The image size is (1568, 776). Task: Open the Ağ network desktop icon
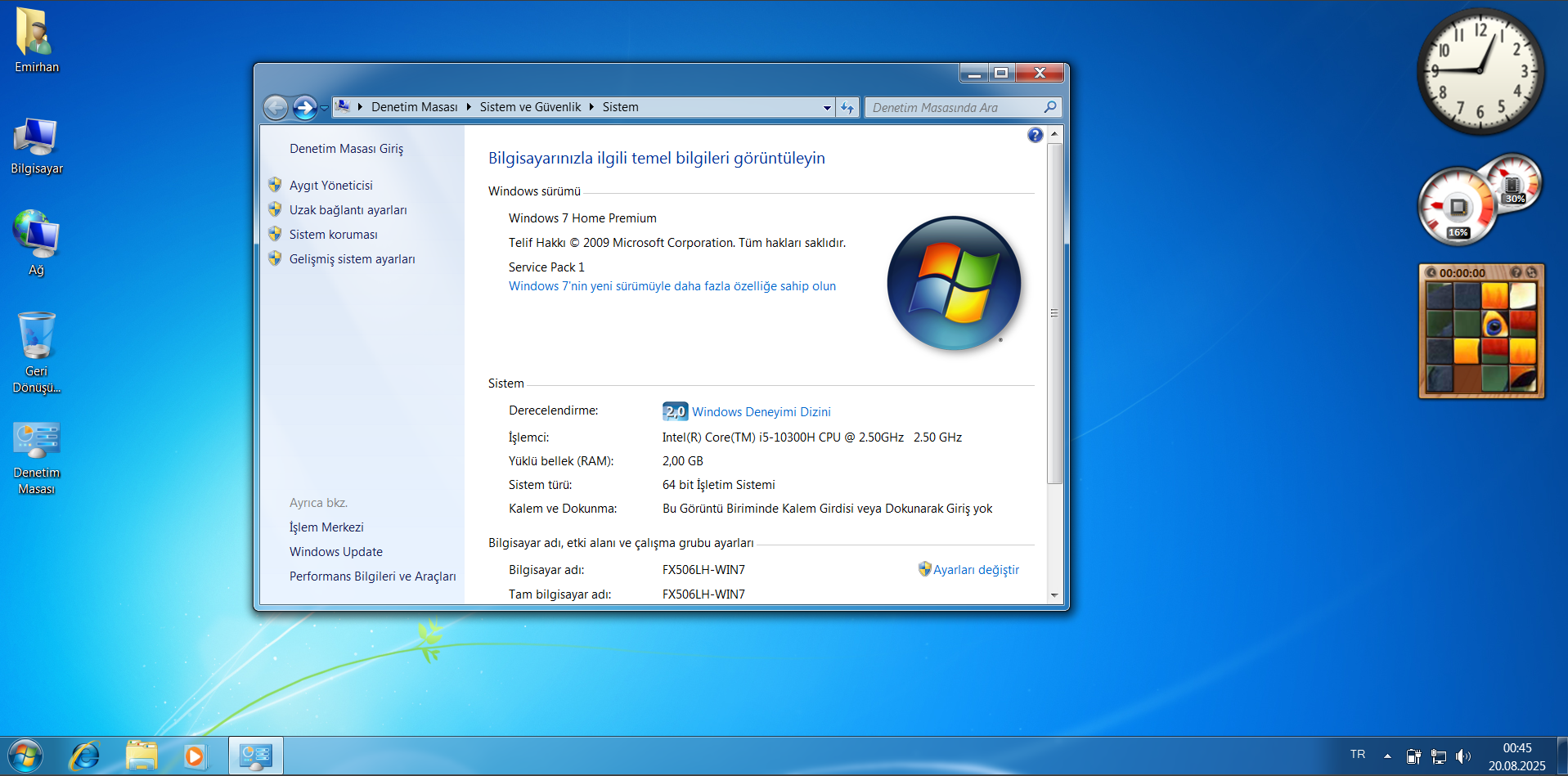click(x=36, y=244)
